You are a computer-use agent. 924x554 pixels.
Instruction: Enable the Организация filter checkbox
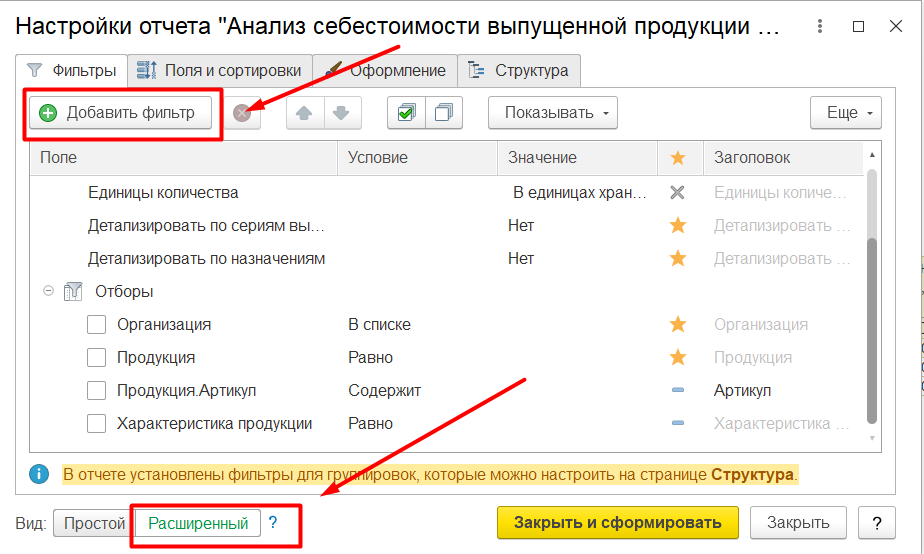coord(97,325)
